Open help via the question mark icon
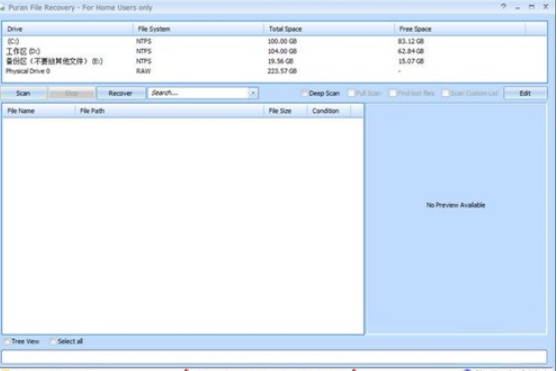Viewport: 557px width, 371px height. pyautogui.click(x=503, y=6)
